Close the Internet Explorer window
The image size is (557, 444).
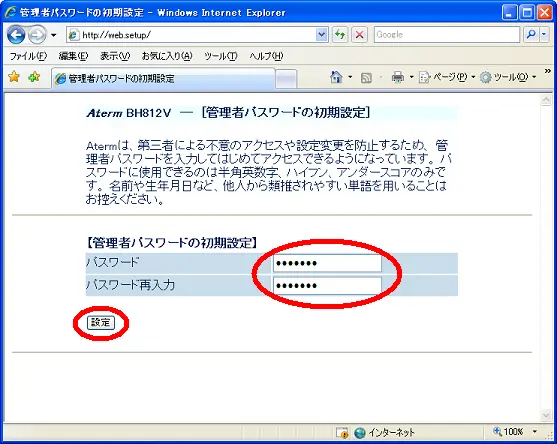545,13
